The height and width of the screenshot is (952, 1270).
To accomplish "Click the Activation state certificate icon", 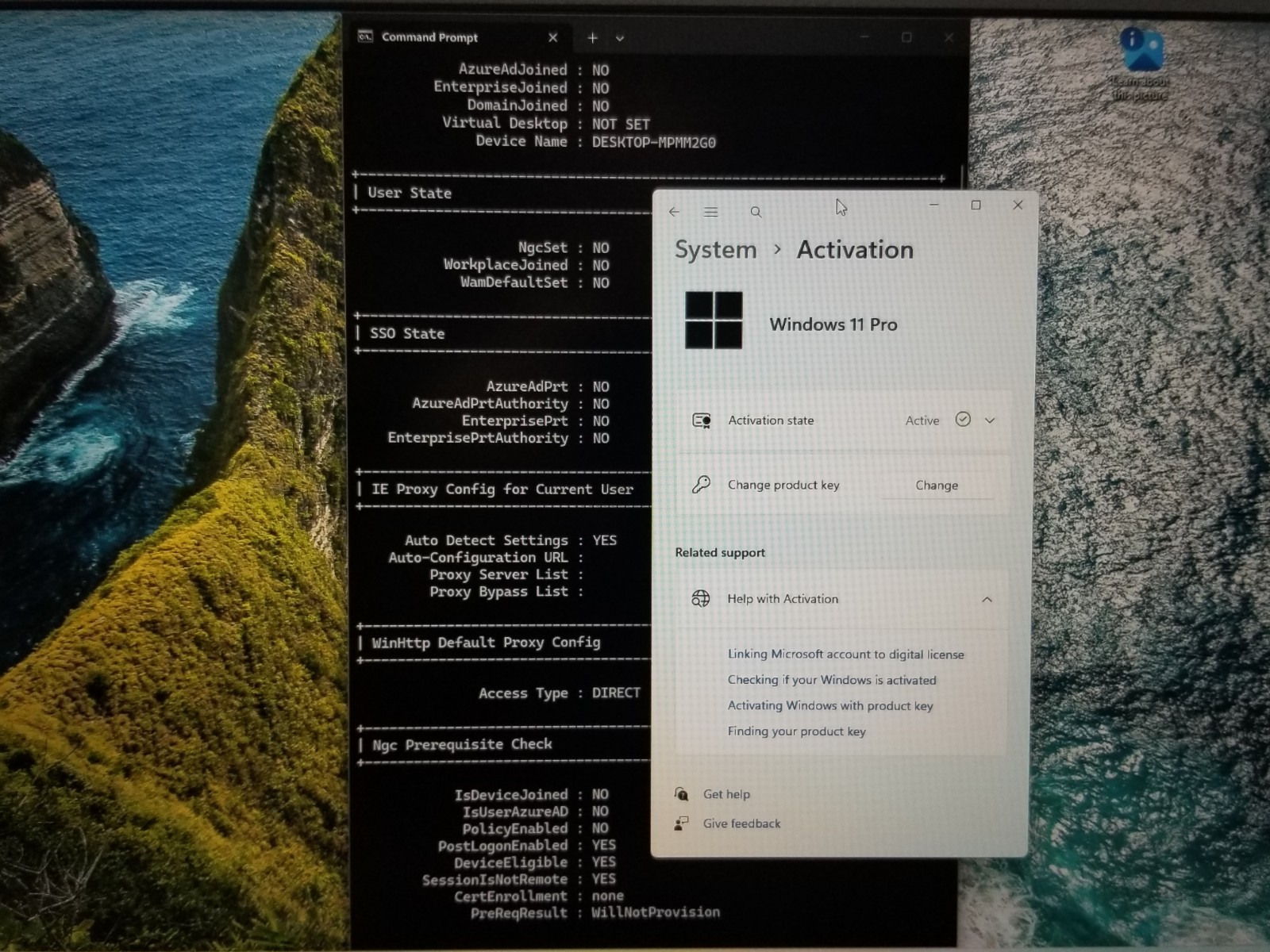I will [x=701, y=420].
